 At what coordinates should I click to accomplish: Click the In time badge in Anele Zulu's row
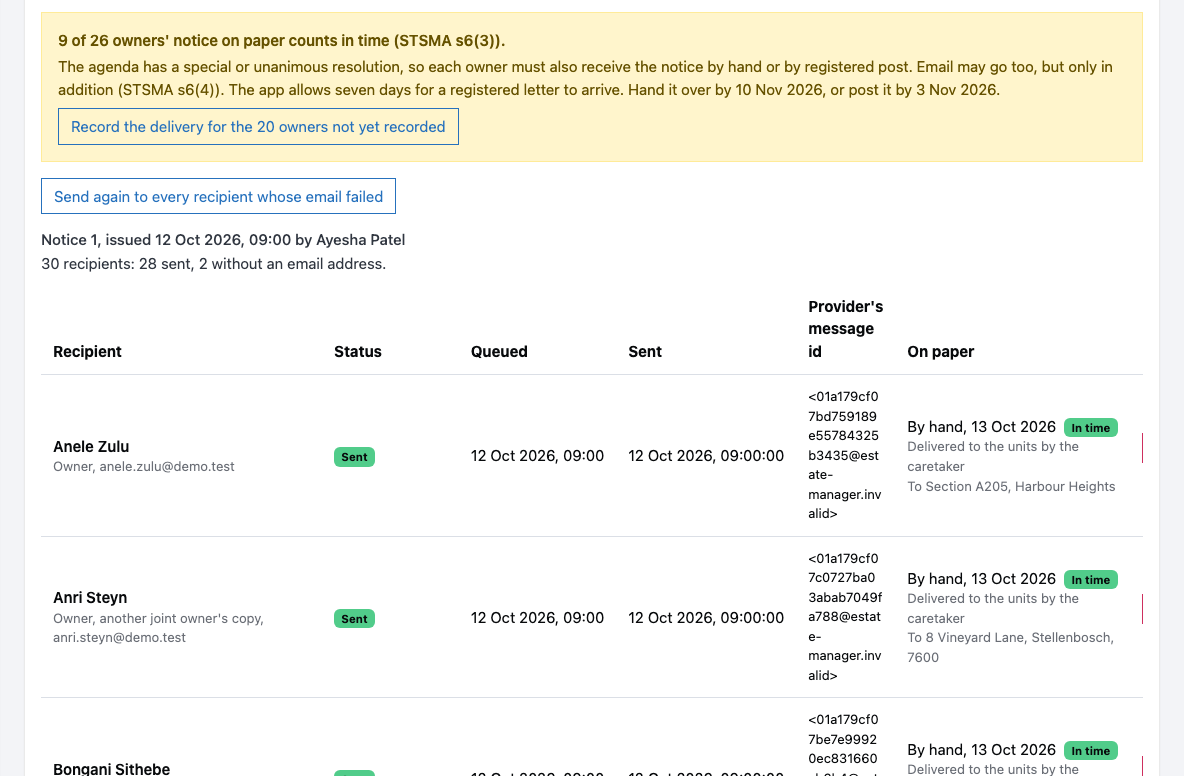click(1090, 428)
